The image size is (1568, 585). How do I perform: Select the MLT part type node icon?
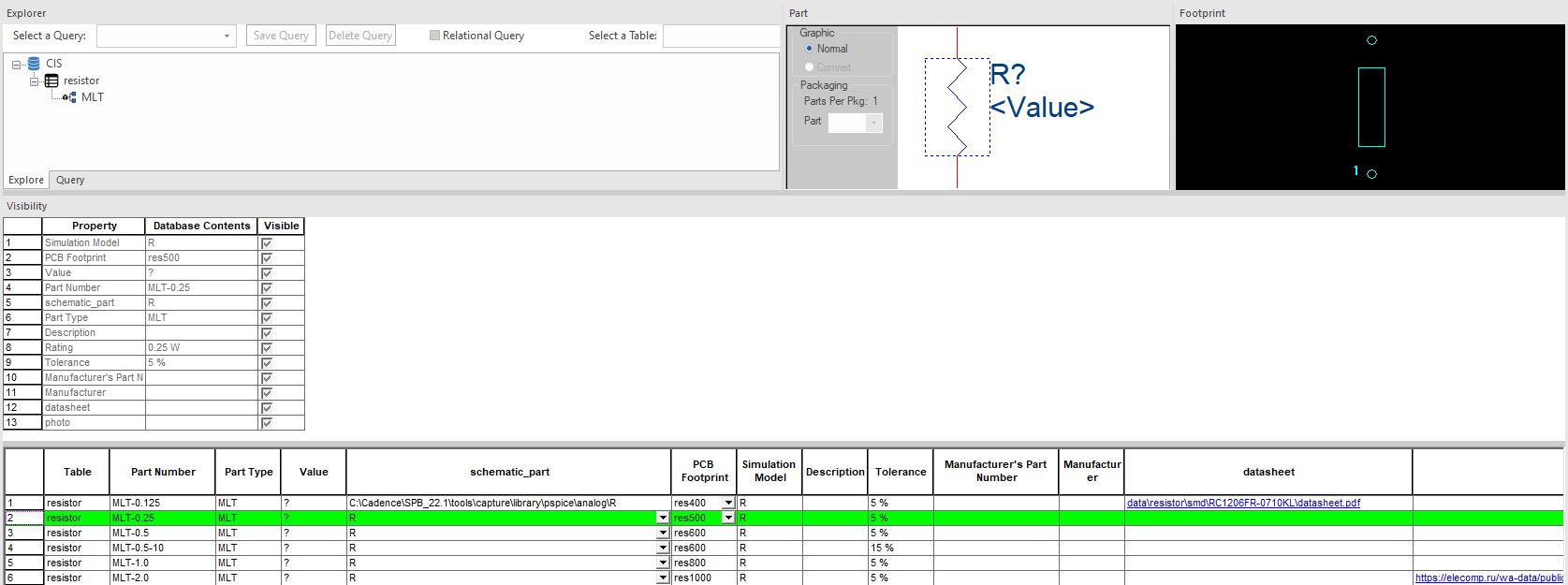click(69, 97)
